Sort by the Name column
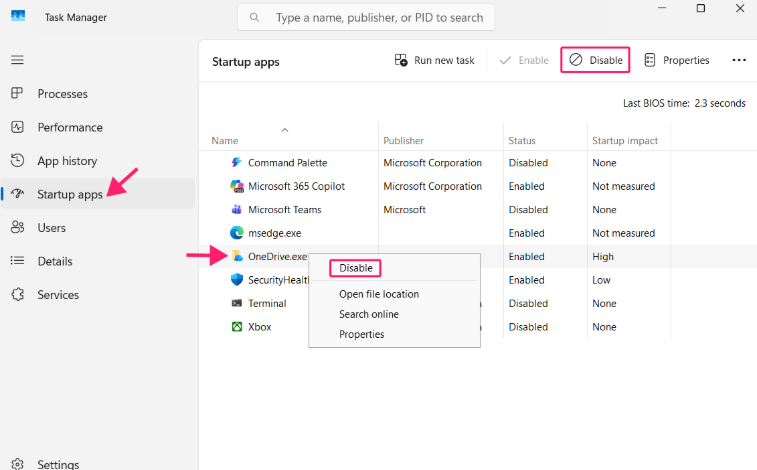 [x=224, y=140]
